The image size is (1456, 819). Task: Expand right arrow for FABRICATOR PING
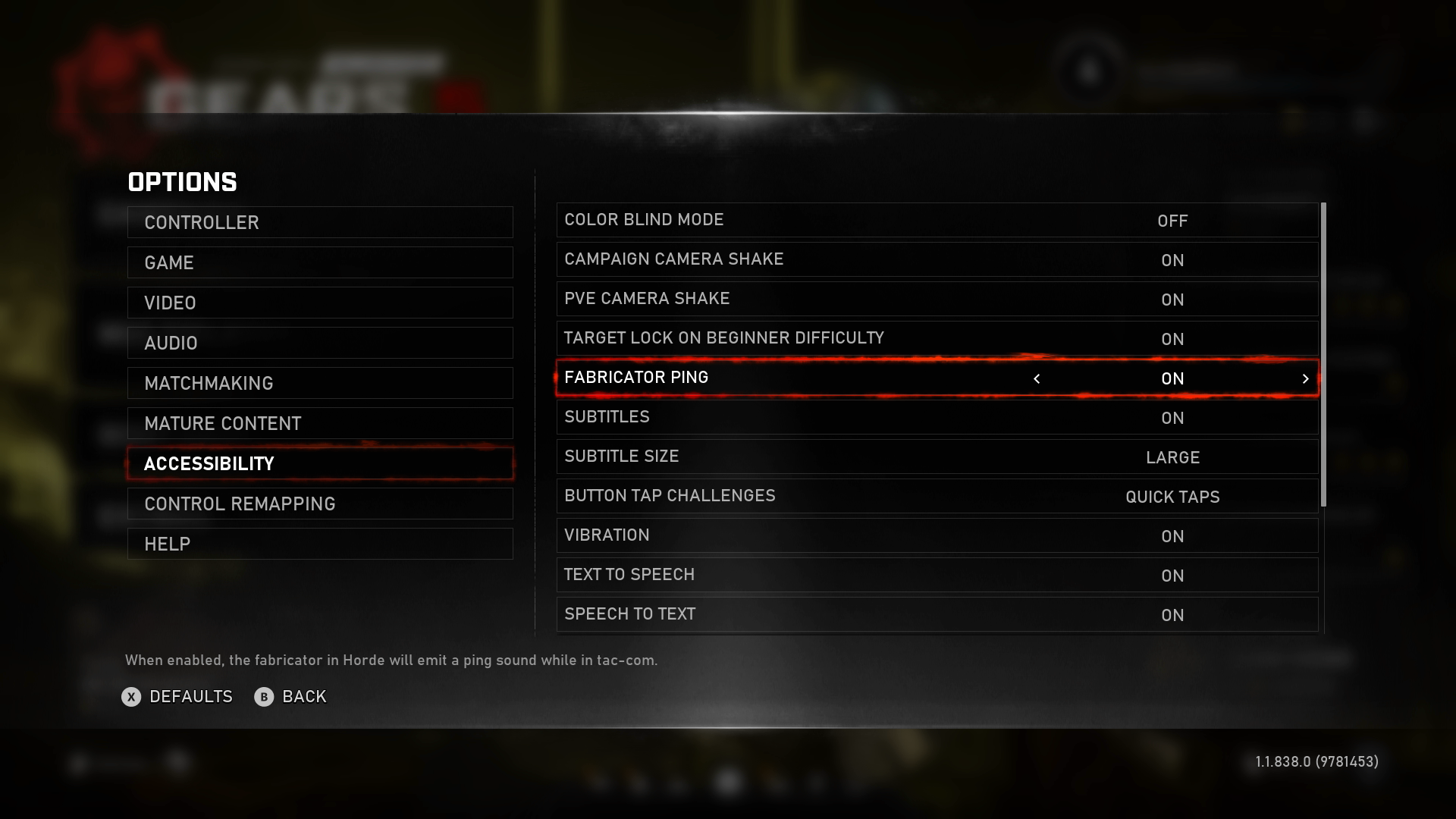coord(1306,377)
